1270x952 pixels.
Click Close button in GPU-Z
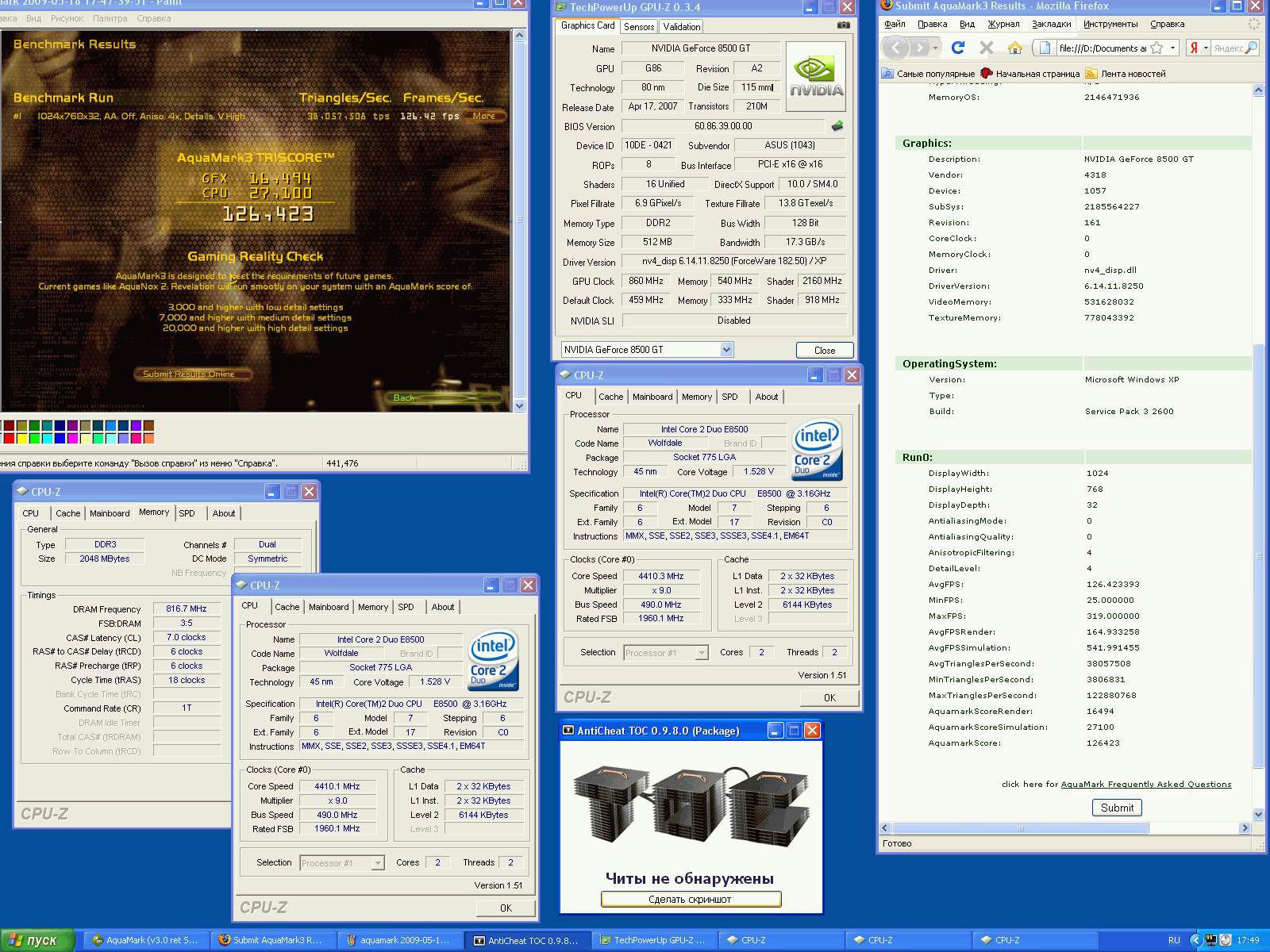[x=825, y=350]
